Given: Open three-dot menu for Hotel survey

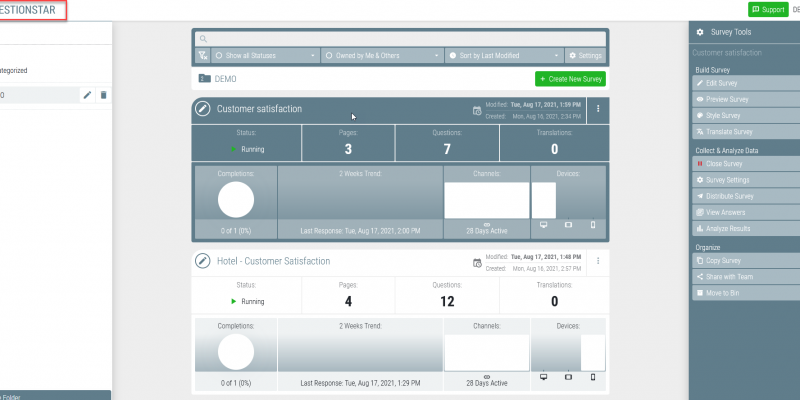Looking at the screenshot, I should pos(598,261).
